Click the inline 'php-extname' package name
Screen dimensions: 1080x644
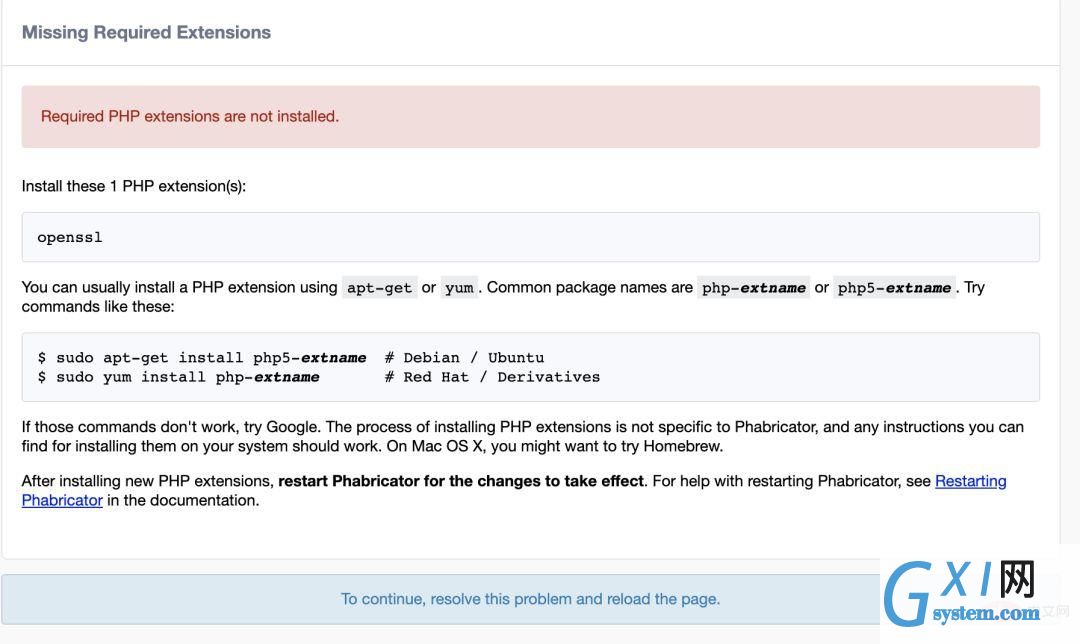[754, 288]
